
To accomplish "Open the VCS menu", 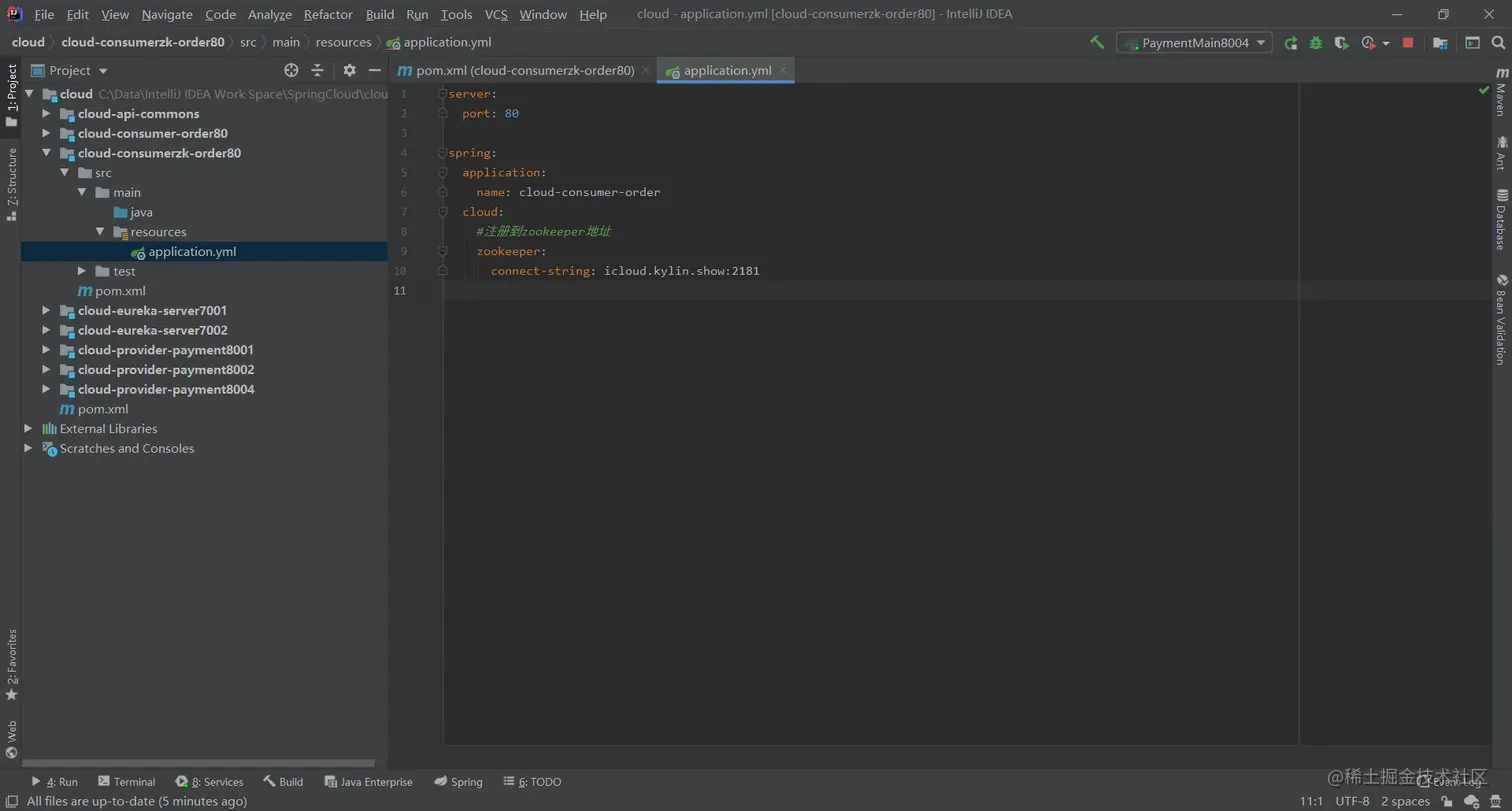I will click(x=496, y=15).
